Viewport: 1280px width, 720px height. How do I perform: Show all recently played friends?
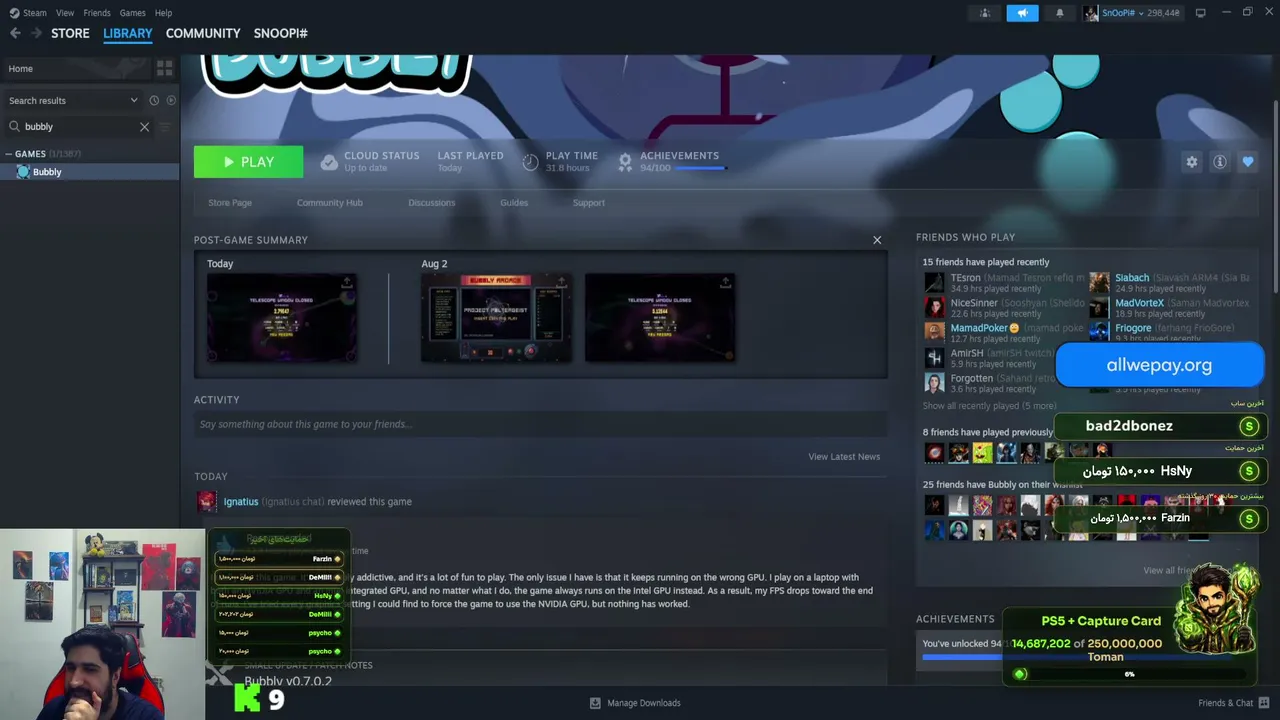990,406
